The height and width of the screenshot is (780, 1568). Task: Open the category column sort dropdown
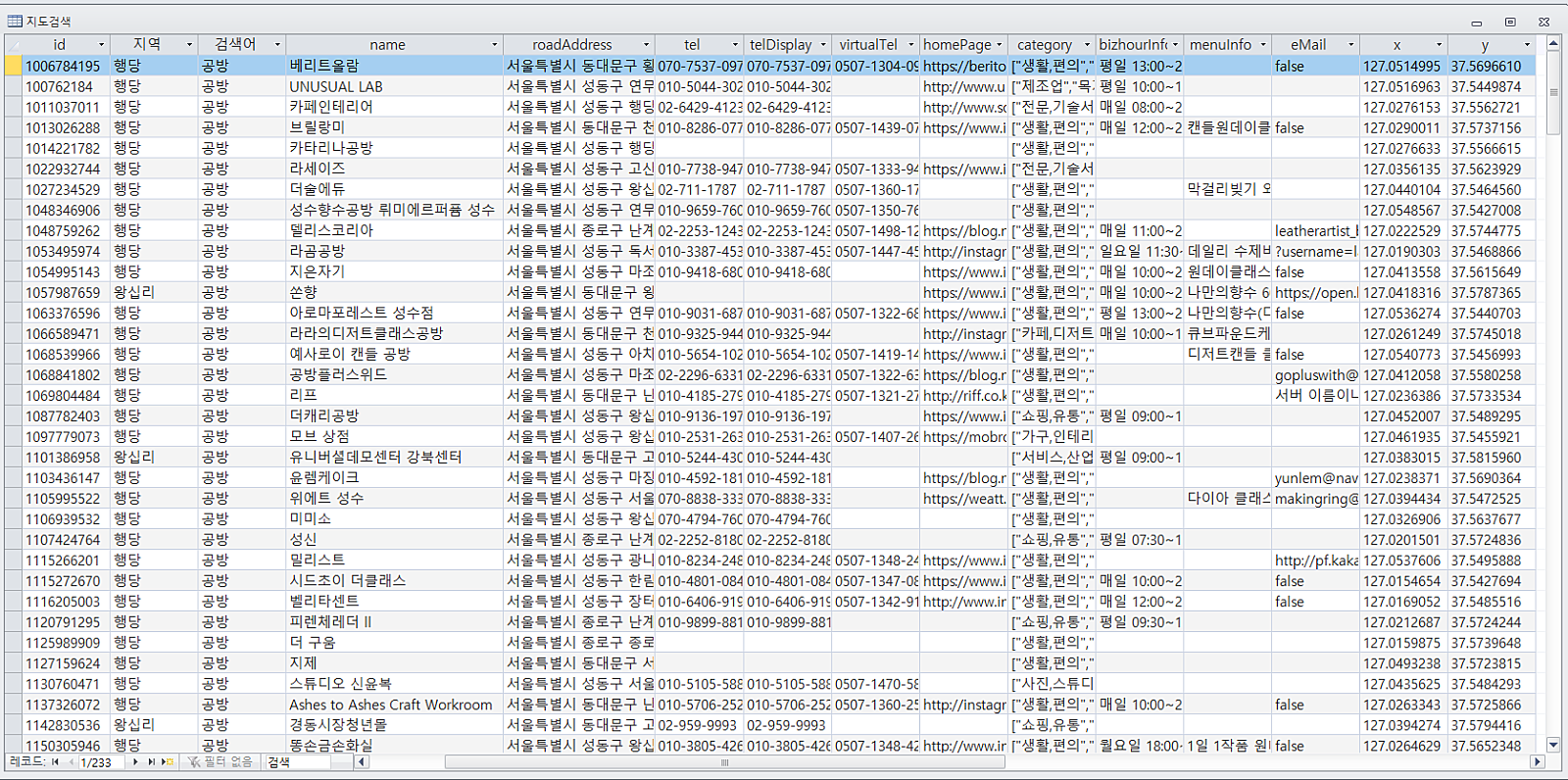tap(1086, 45)
